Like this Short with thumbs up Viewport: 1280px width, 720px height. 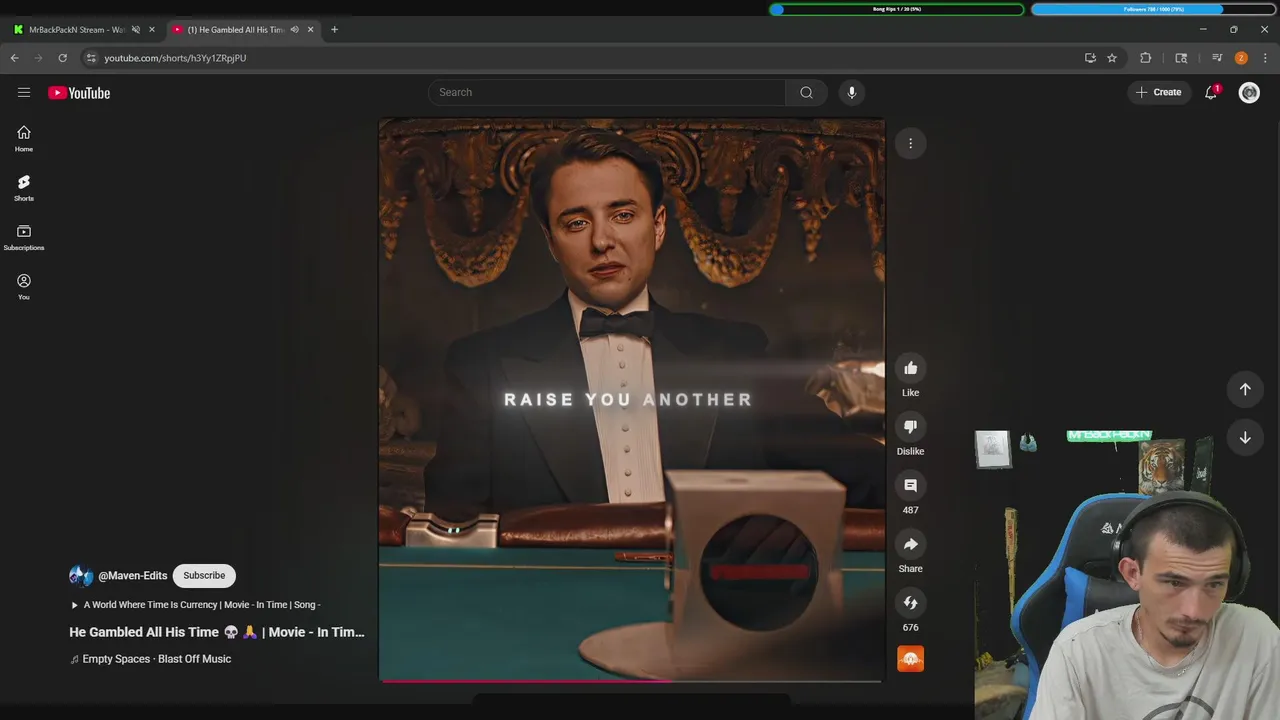[x=910, y=368]
